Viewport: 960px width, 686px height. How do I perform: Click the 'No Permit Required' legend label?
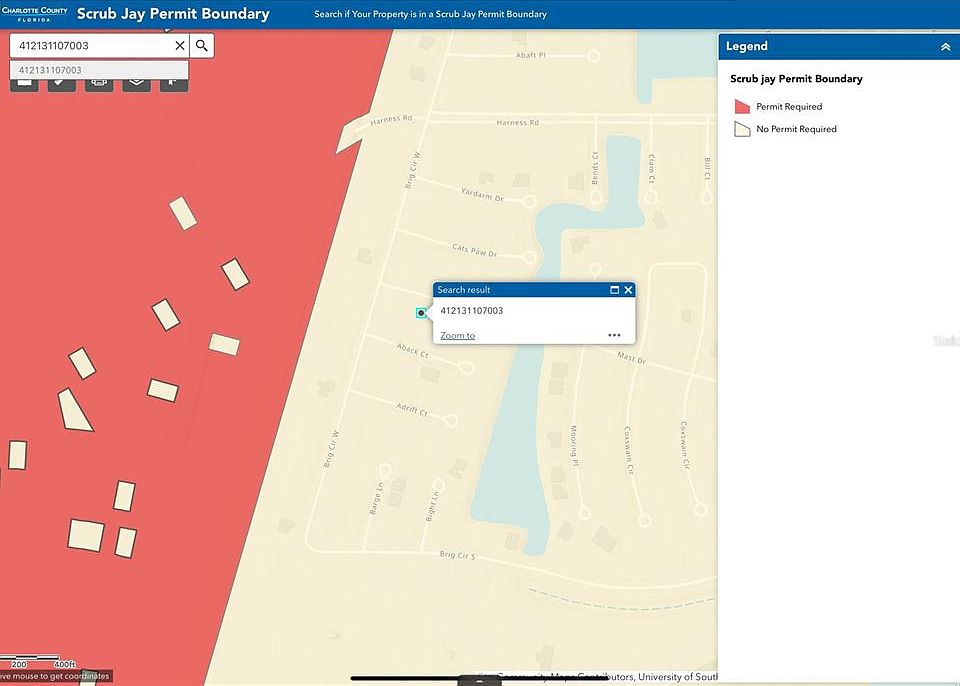tap(796, 129)
